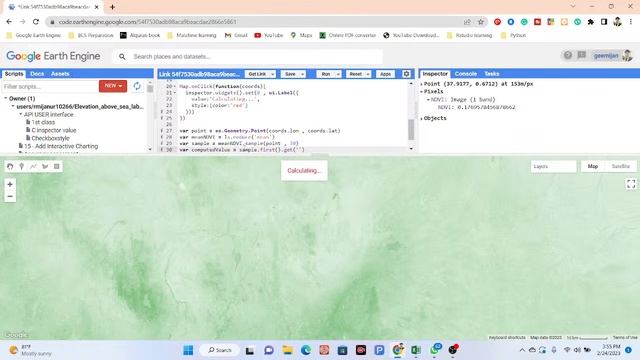Image resolution: width=640 pixels, height=360 pixels.
Task: Open the Save dropdown arrow
Action: click(302, 74)
